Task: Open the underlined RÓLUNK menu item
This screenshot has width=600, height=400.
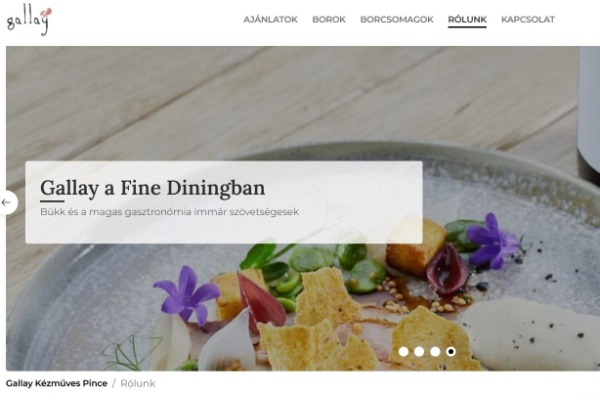Action: [x=467, y=20]
